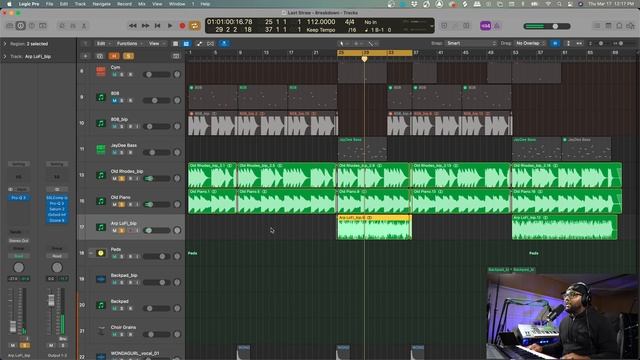The height and width of the screenshot is (360, 640).
Task: Toggle the Catch playhead blue button
Action: 224,43
